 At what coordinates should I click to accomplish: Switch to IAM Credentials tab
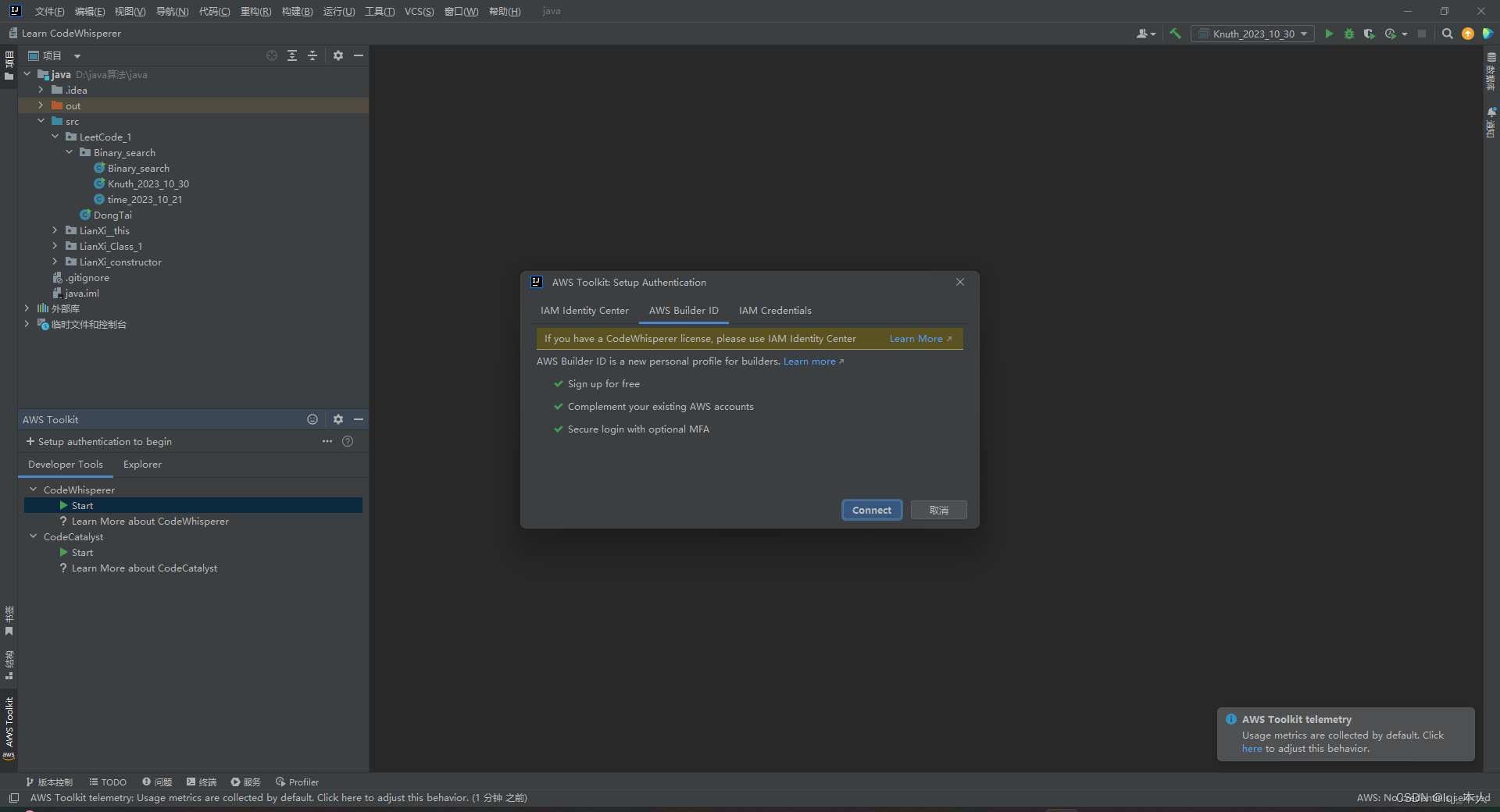click(x=775, y=310)
